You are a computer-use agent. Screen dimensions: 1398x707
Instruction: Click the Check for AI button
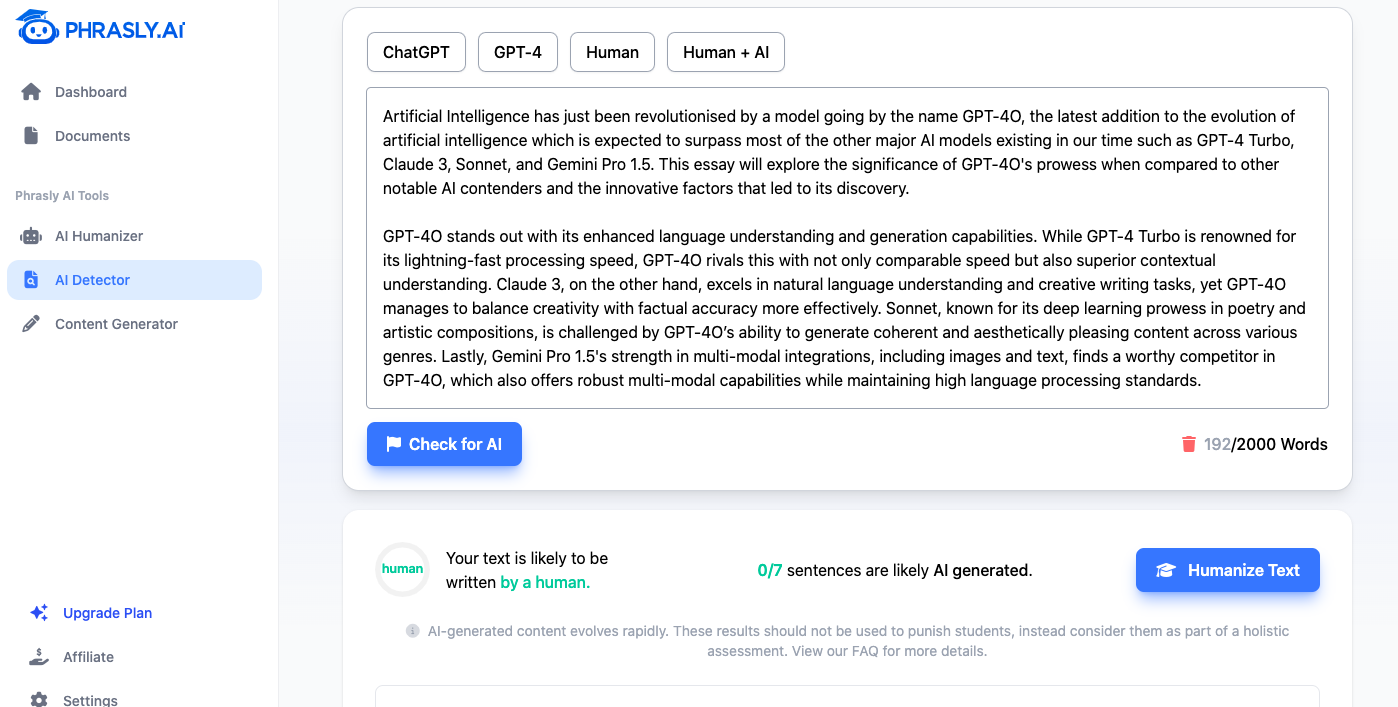pyautogui.click(x=444, y=443)
